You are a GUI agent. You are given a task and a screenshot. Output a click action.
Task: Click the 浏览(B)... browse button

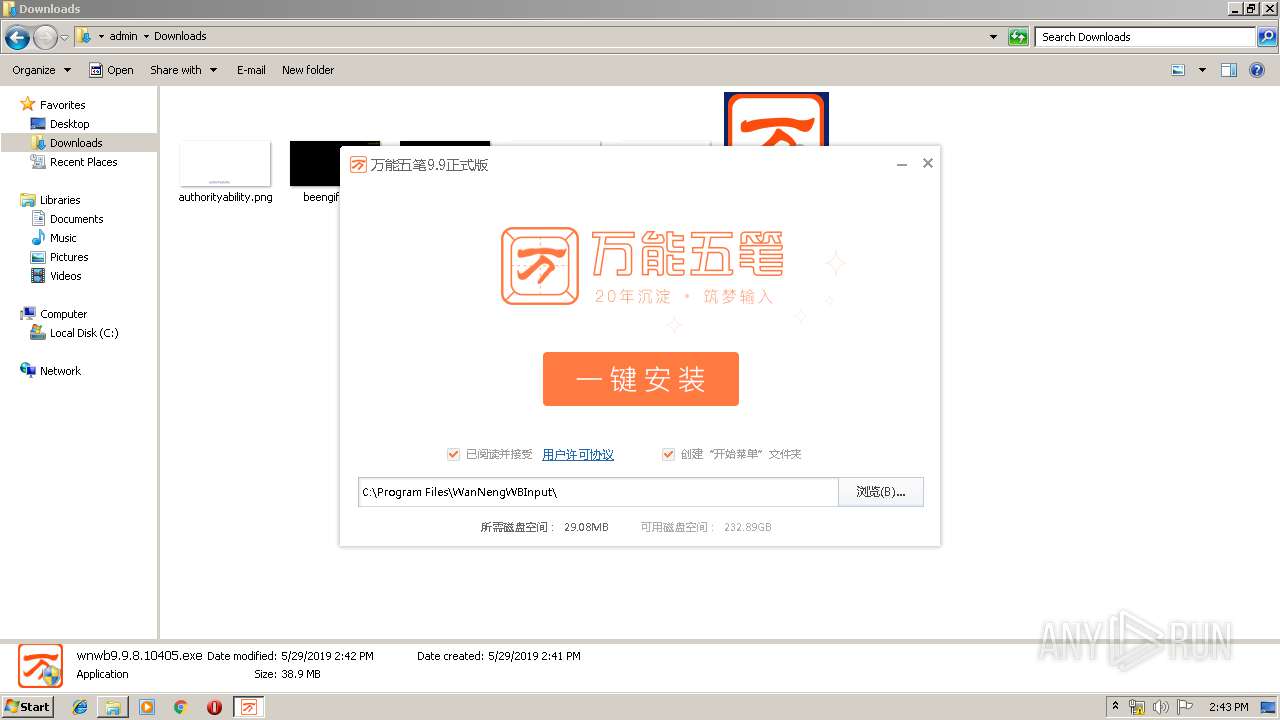[x=880, y=492]
